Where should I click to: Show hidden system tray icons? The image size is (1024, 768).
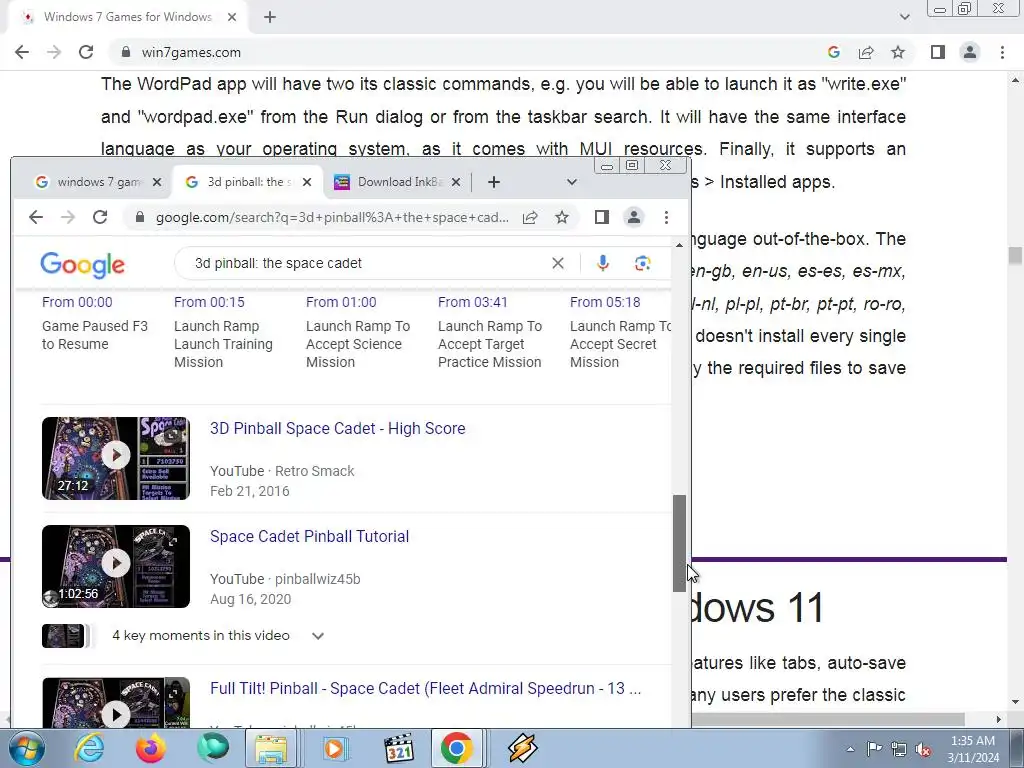pos(850,748)
